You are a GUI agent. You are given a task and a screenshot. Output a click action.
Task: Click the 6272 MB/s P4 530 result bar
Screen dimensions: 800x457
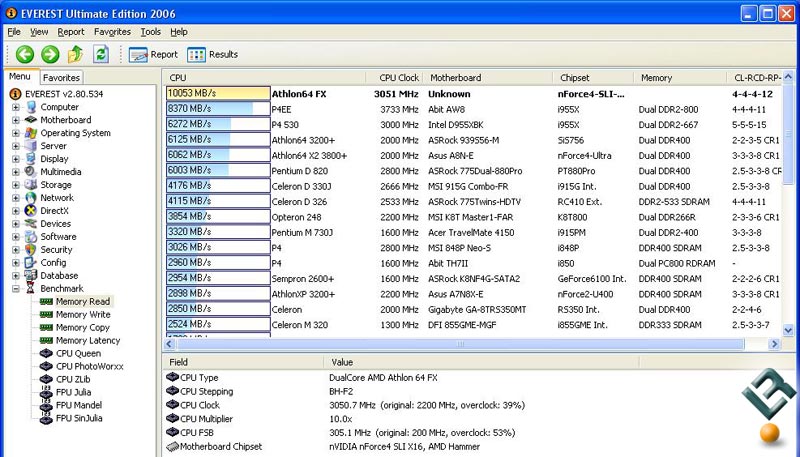(218, 124)
